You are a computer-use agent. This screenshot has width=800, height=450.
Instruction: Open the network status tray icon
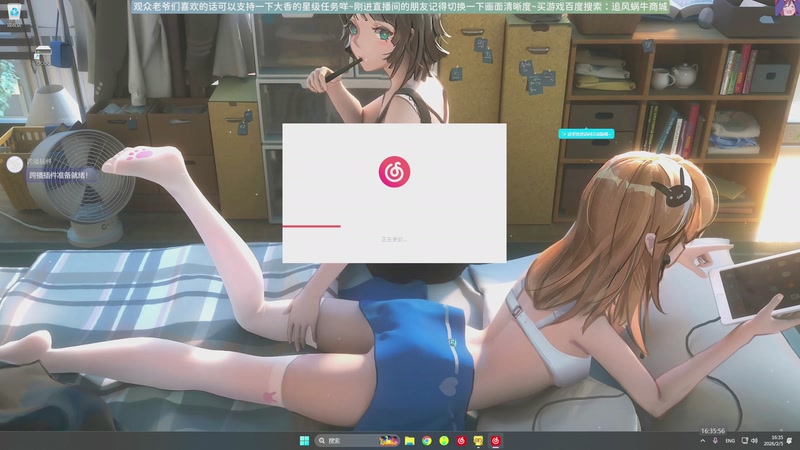coord(744,441)
